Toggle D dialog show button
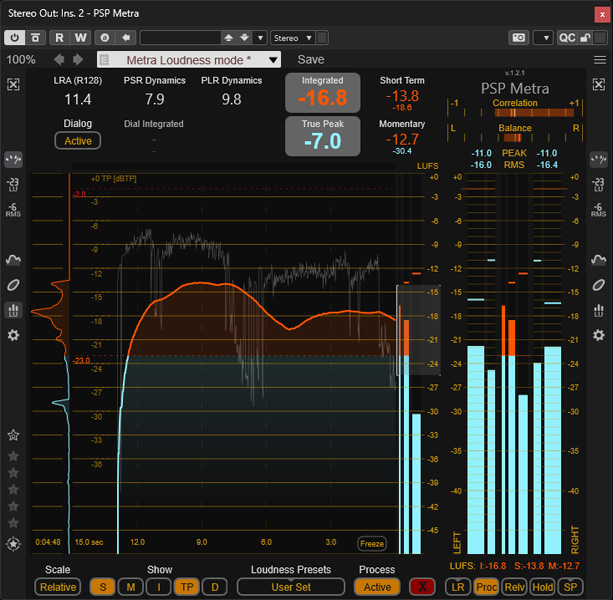Image resolution: width=613 pixels, height=600 pixels. click(x=215, y=587)
